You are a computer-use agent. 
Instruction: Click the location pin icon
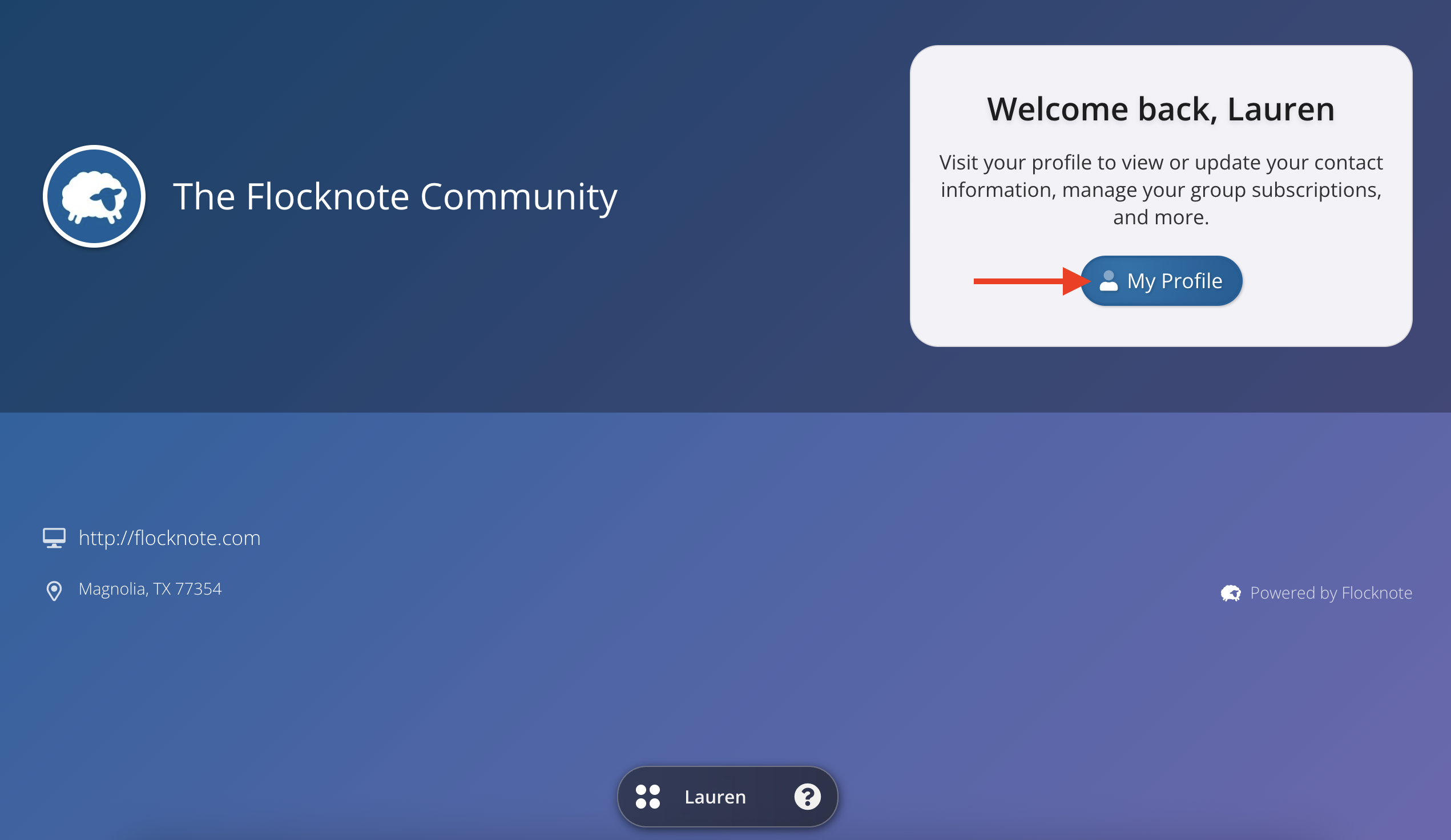point(54,591)
